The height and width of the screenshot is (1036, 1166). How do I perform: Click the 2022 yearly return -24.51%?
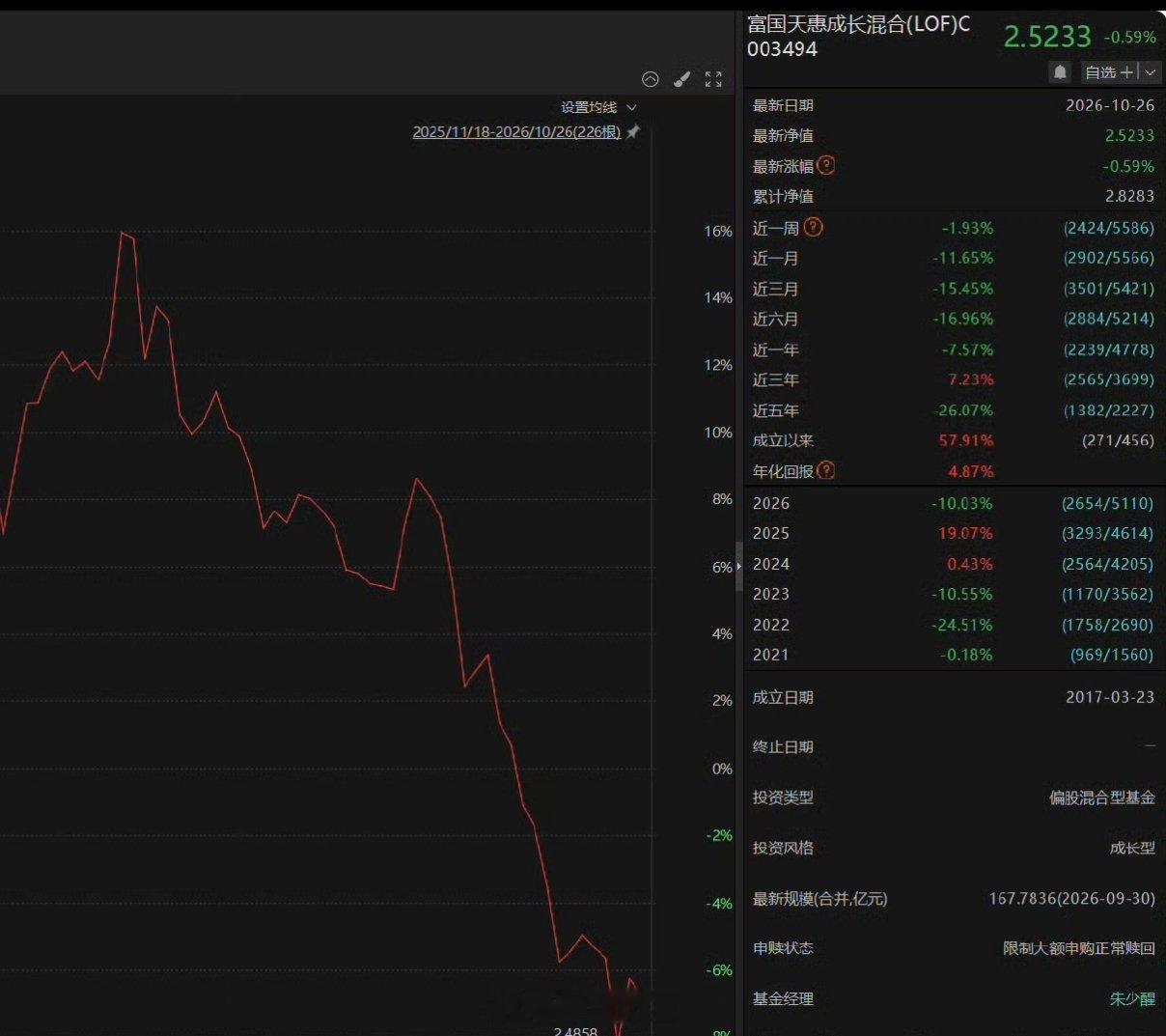pyautogui.click(x=961, y=625)
